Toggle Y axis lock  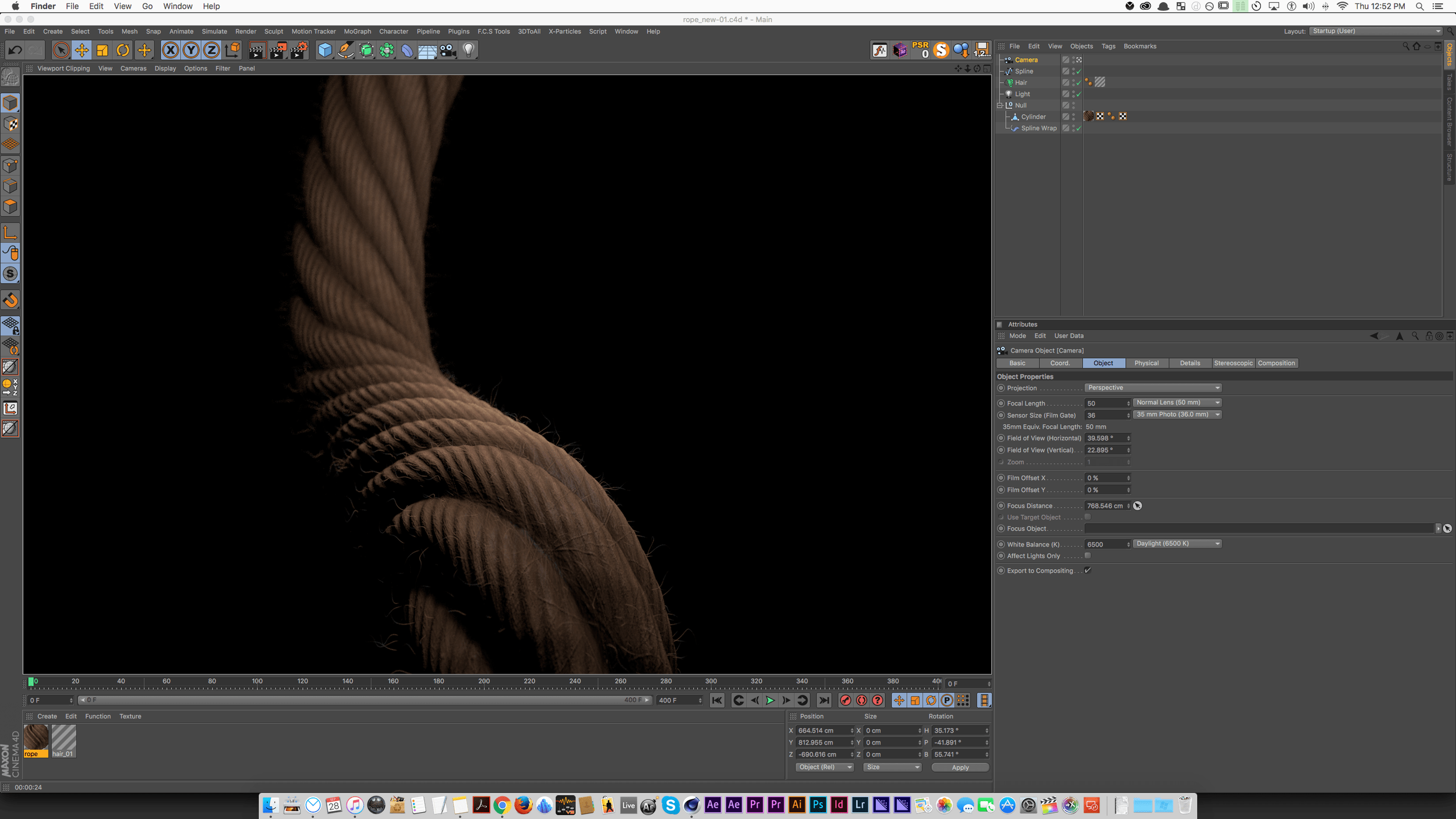[x=191, y=50]
